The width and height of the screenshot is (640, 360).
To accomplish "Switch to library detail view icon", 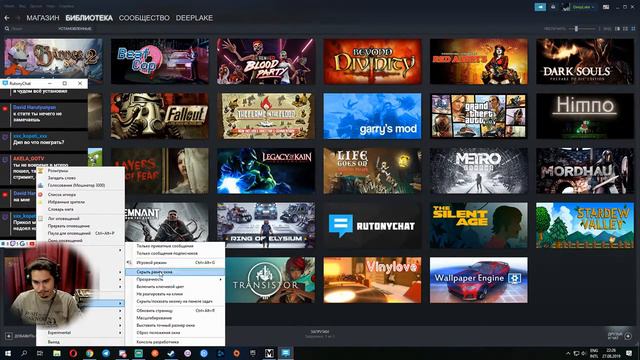I will (x=617, y=29).
